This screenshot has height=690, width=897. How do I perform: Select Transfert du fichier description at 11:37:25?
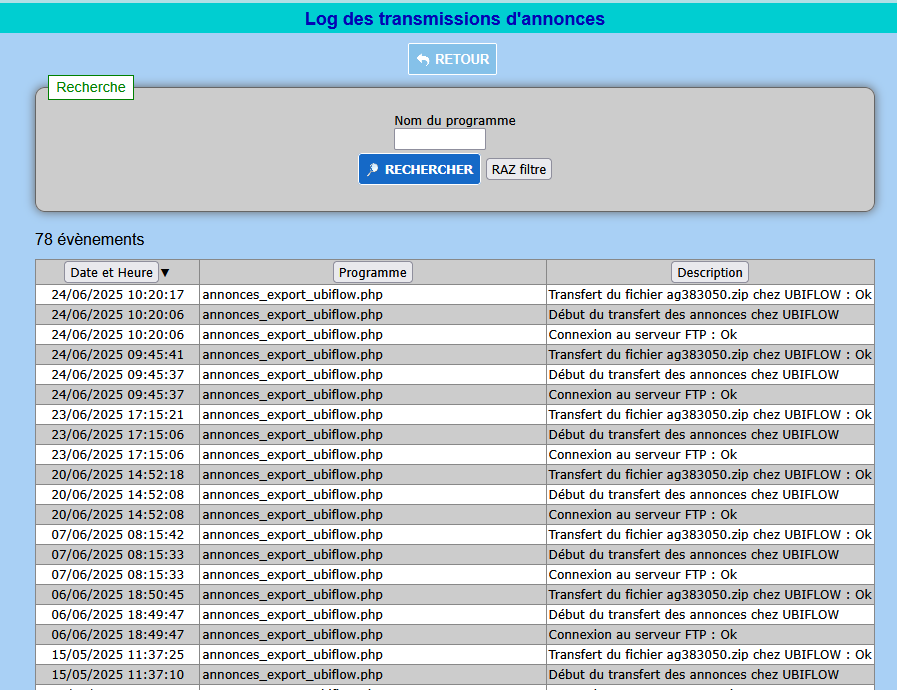click(710, 655)
